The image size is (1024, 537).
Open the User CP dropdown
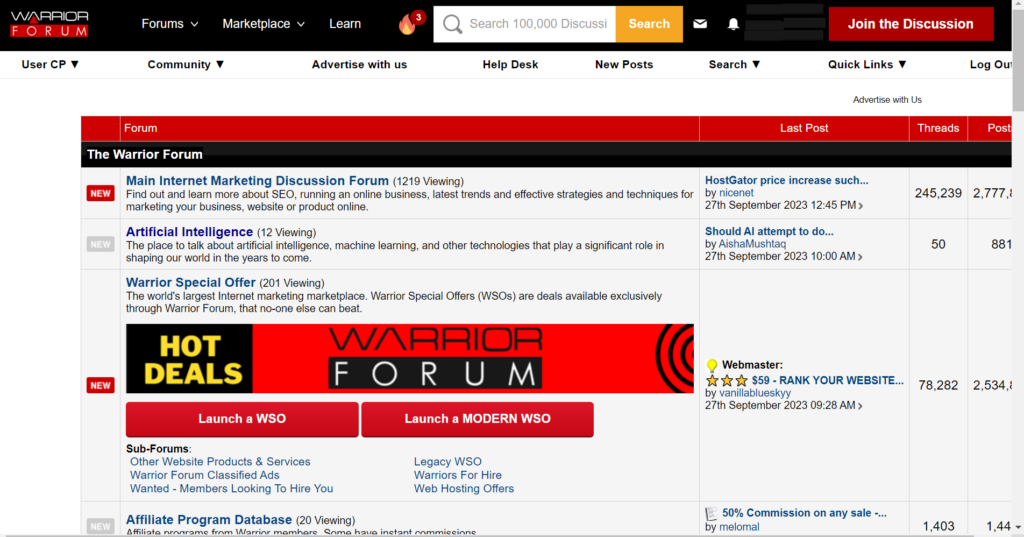tap(50, 65)
